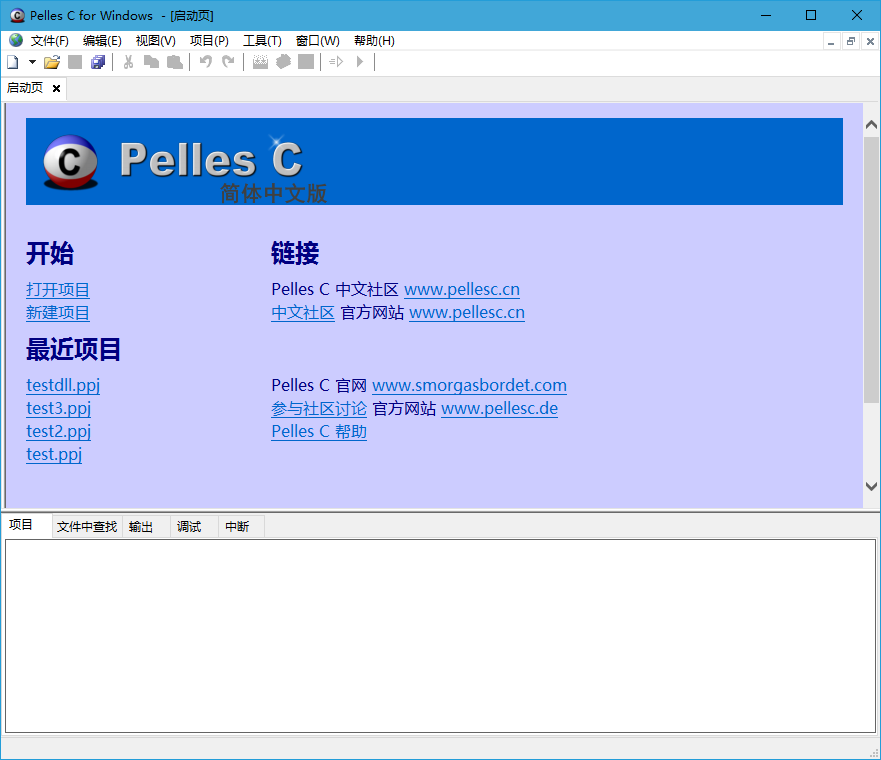Viewport: 881px width, 760px height.
Task: Open the 帮助(H) menu
Action: pyautogui.click(x=374, y=41)
